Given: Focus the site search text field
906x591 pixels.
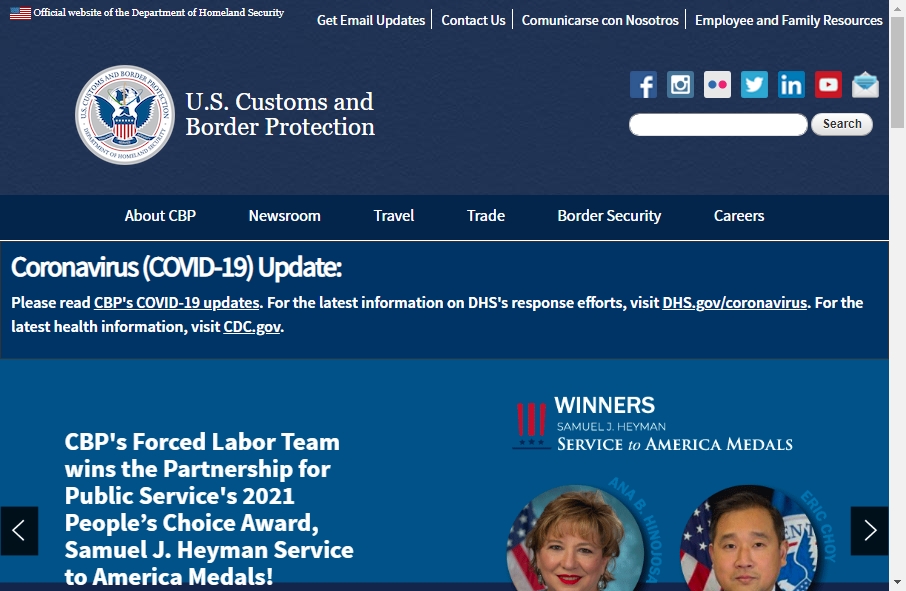Looking at the screenshot, I should (x=718, y=125).
